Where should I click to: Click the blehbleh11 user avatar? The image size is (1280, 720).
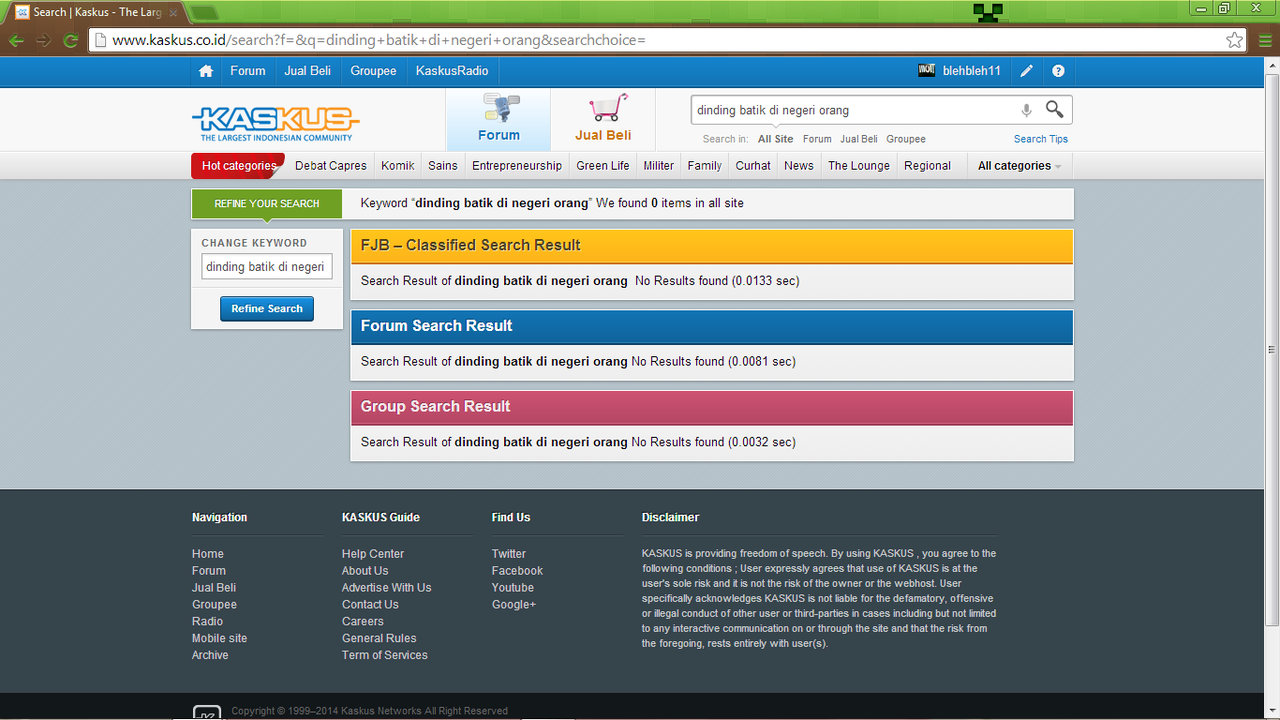pos(926,71)
